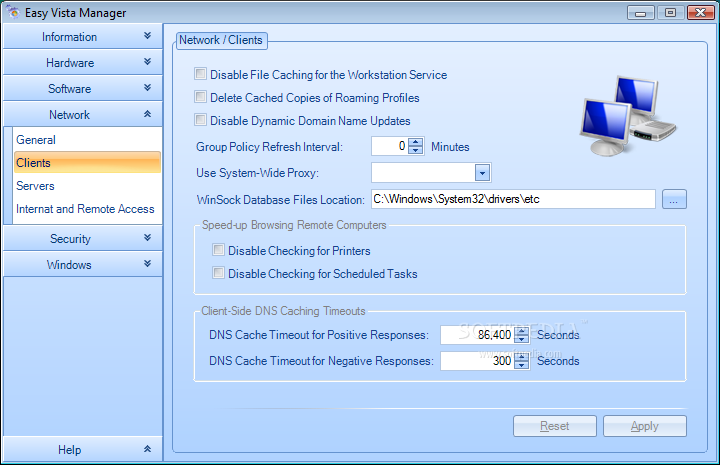Maximize the Easy Vista Manager window
720x465 pixels.
coord(670,13)
